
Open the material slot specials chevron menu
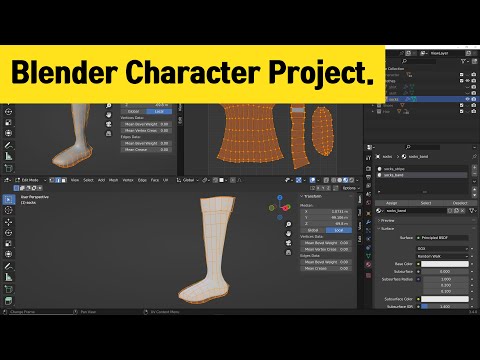474,182
